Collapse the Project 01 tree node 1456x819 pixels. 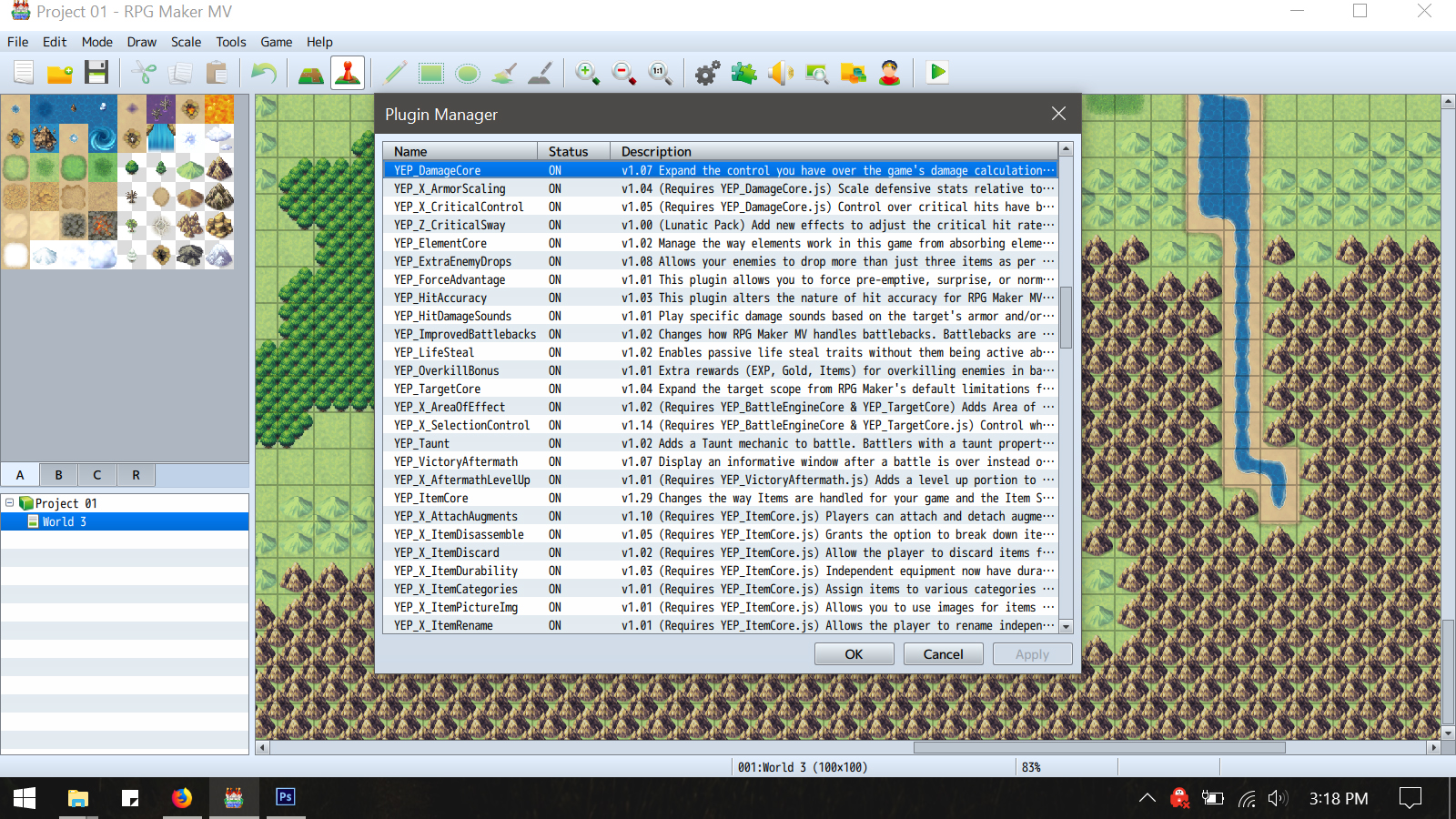tap(9, 502)
